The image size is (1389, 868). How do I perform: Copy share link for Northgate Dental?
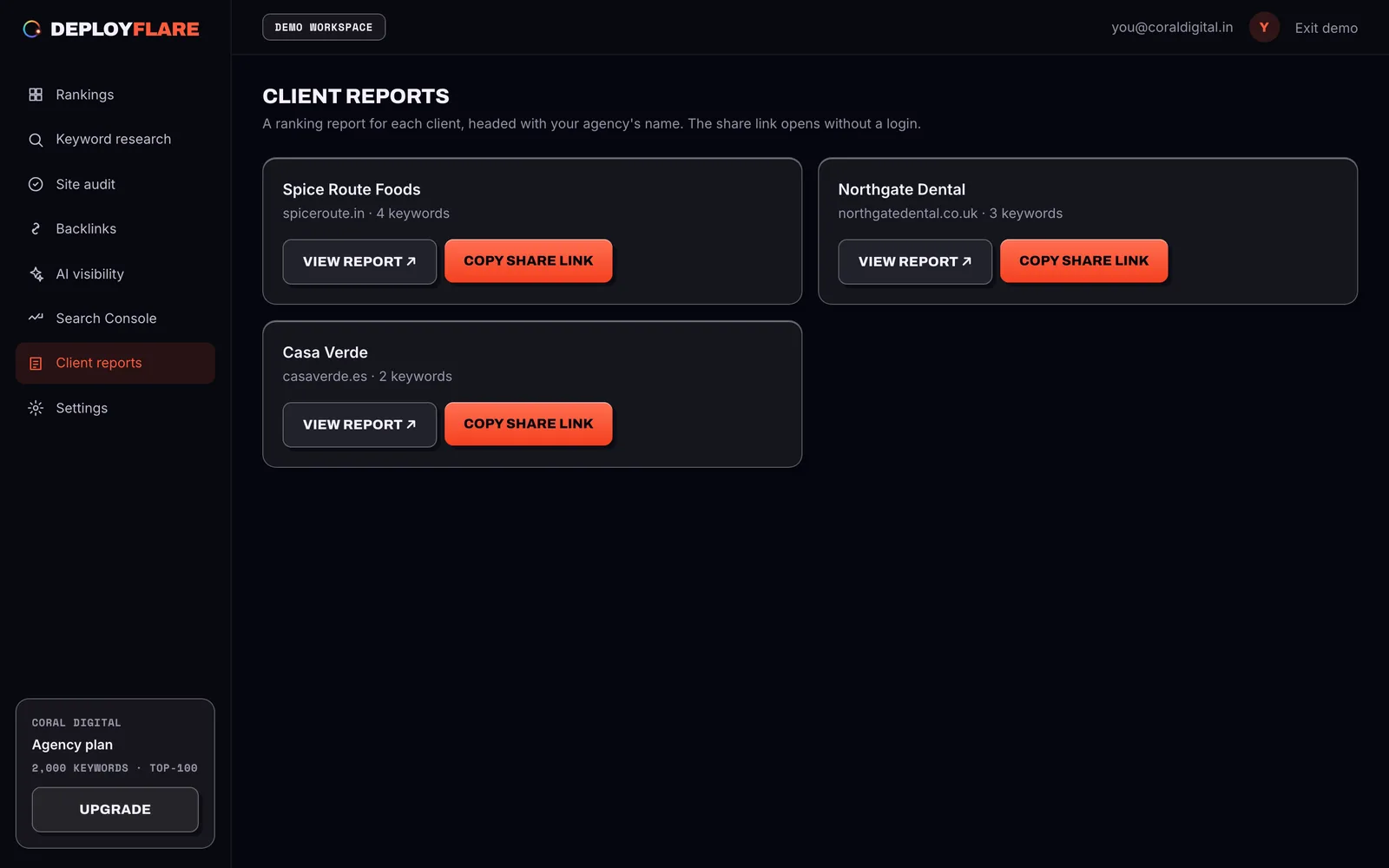tap(1084, 260)
